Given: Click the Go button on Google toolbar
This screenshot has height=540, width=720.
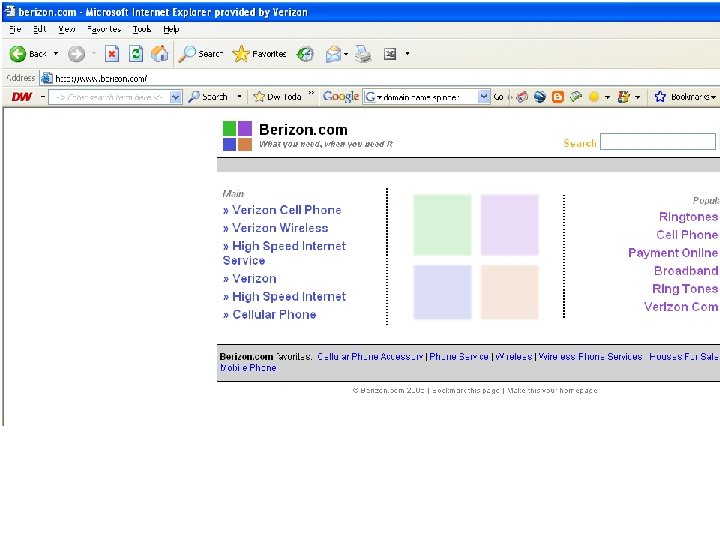Looking at the screenshot, I should tap(498, 97).
